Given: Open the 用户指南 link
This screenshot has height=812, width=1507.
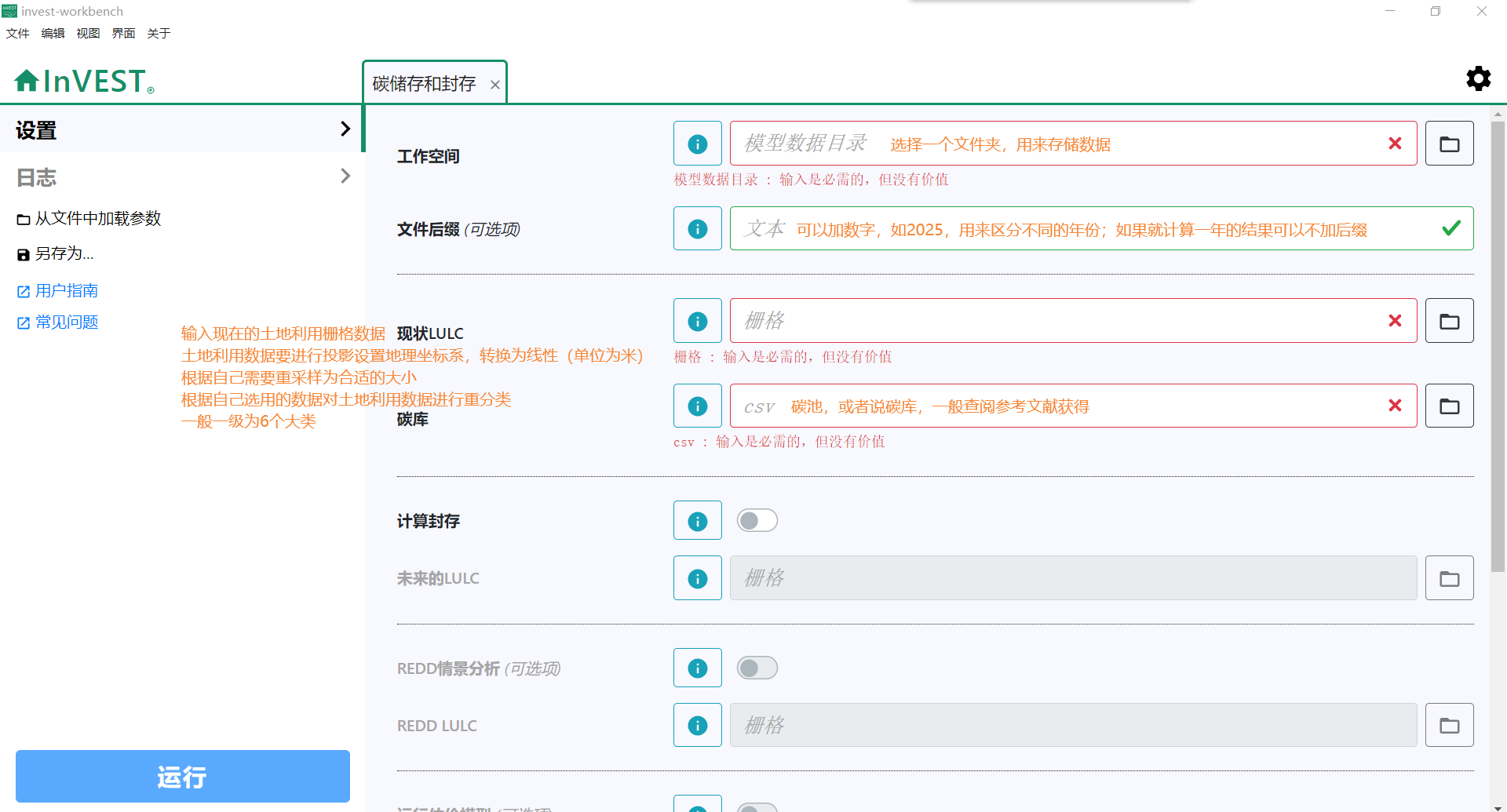Looking at the screenshot, I should [57, 291].
